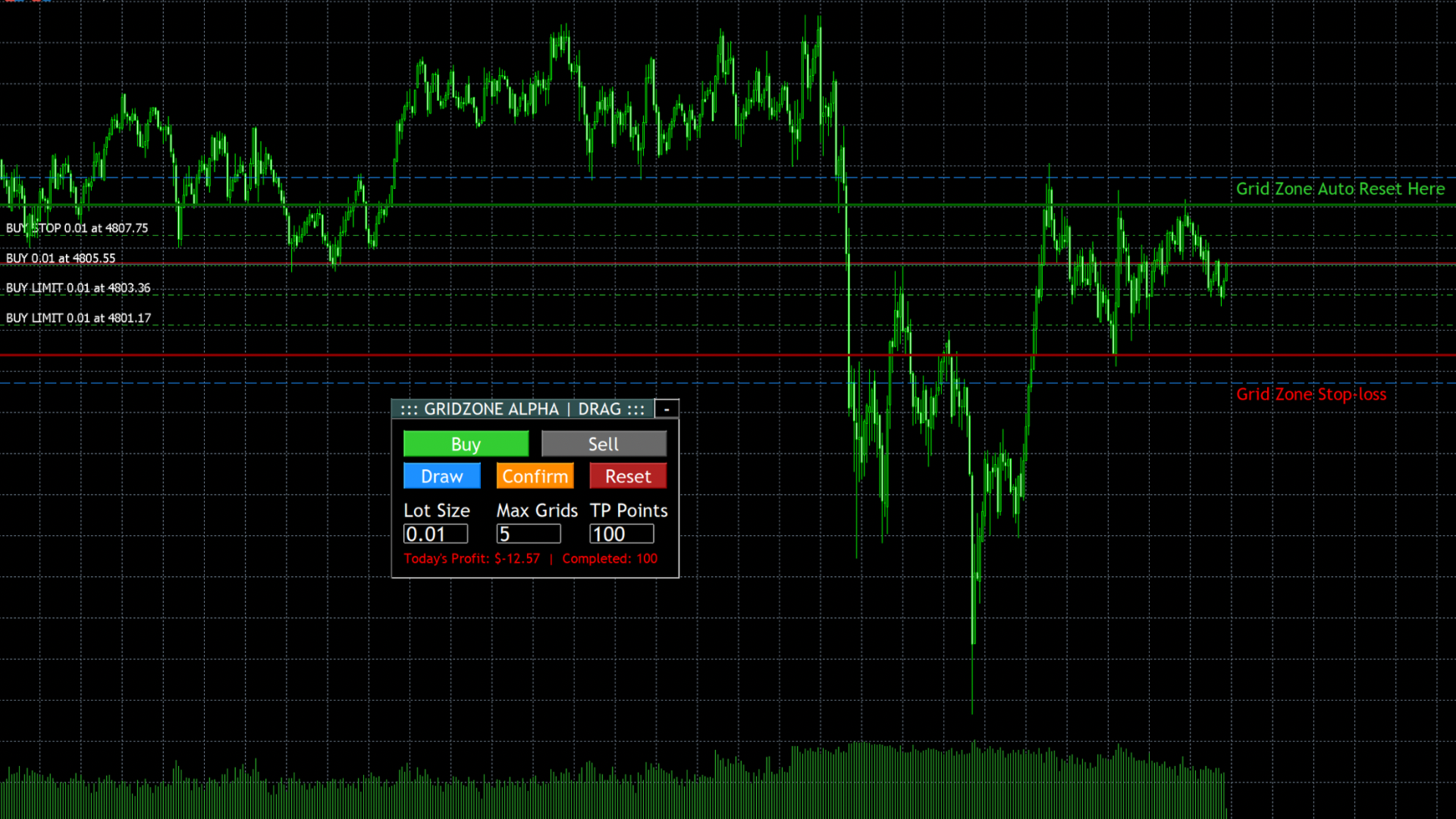Screen dimensions: 1456x819
Task: Click the red Reset button
Action: 628,476
